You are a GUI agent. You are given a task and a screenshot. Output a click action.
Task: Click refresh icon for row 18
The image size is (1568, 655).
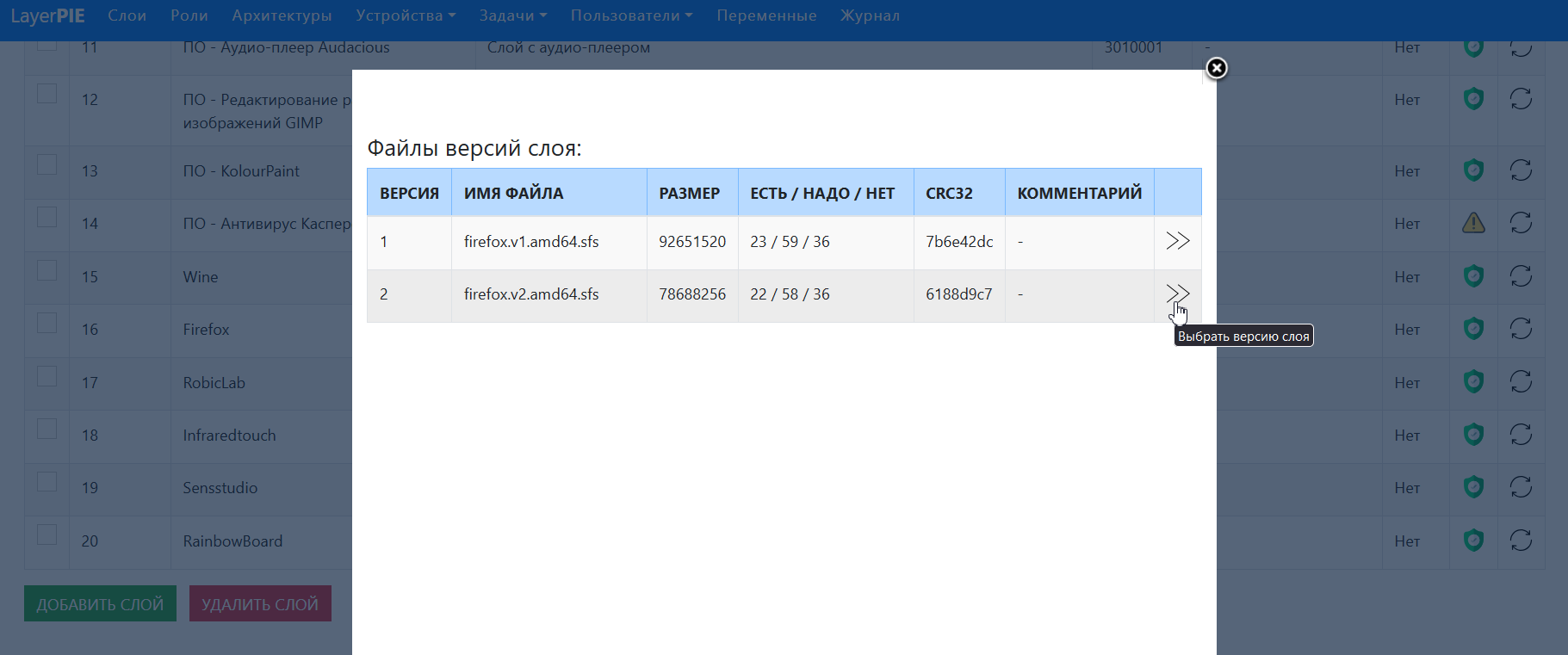[1521, 435]
